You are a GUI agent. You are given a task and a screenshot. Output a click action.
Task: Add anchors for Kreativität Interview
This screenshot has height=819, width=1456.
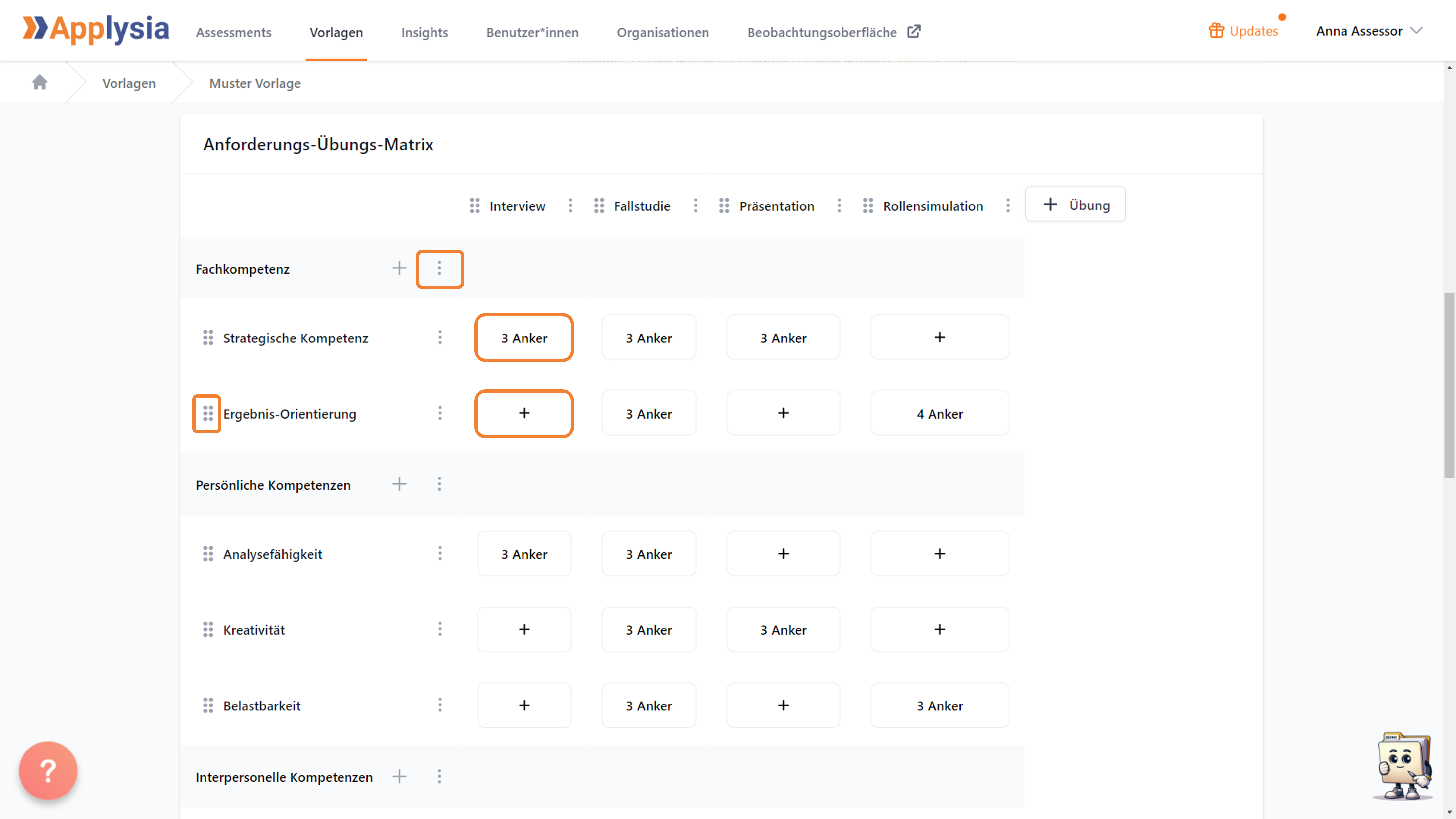[x=524, y=629]
